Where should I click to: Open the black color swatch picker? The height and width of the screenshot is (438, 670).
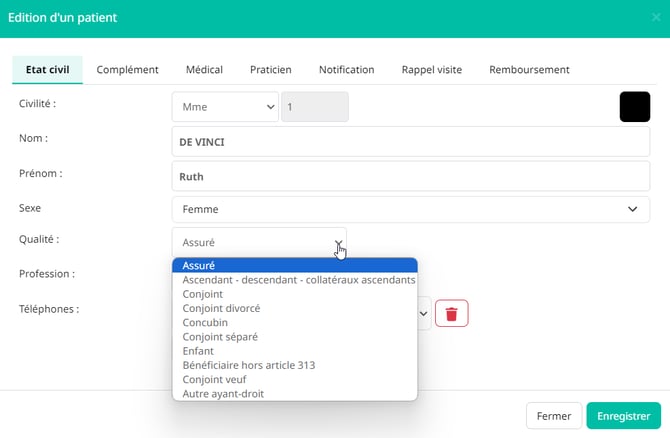pyautogui.click(x=634, y=107)
